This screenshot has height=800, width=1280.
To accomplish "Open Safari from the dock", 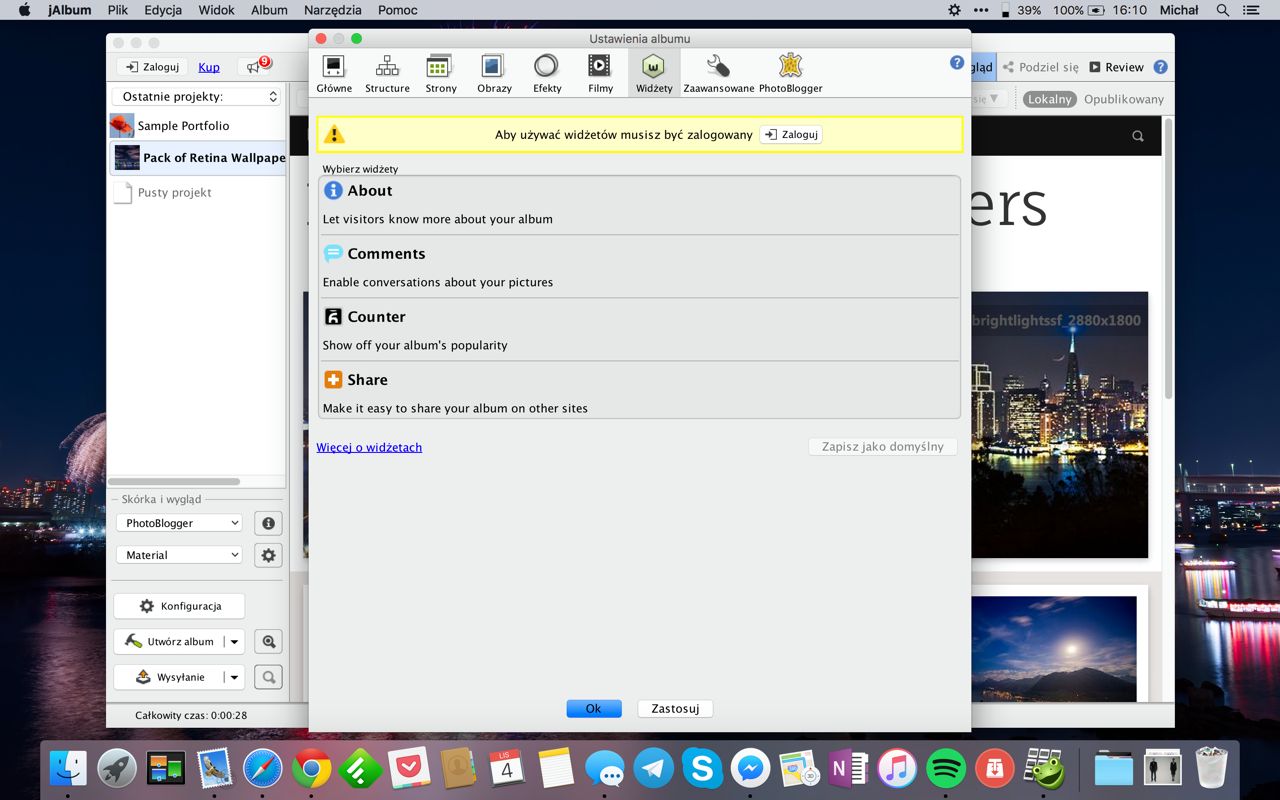I will coord(263,769).
